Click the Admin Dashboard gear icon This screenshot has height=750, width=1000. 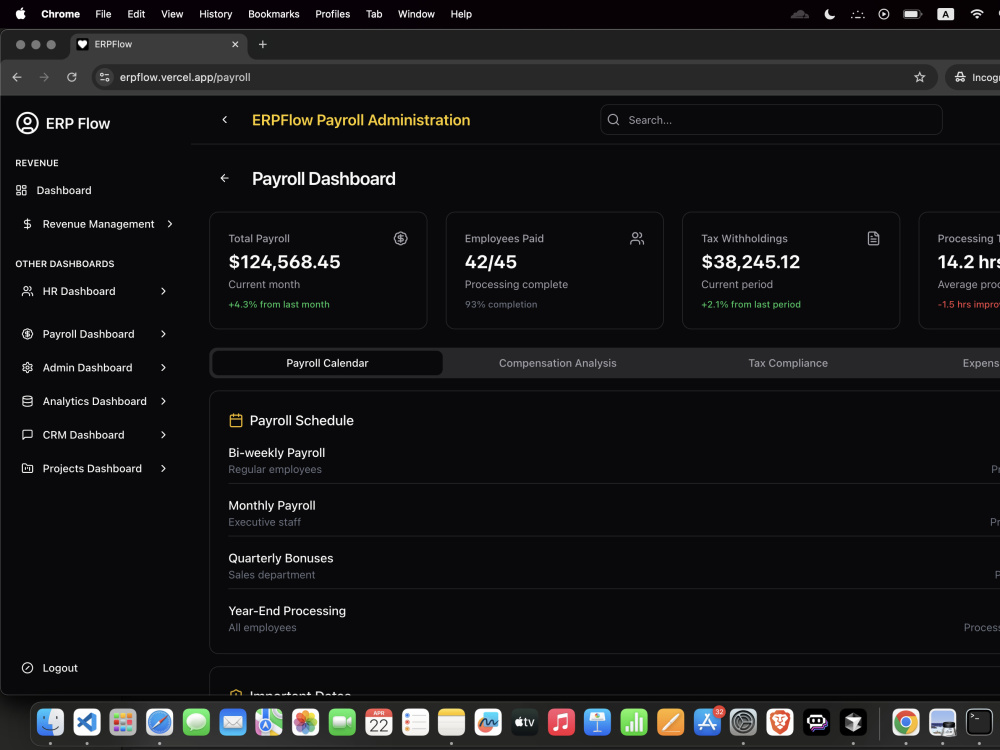[x=27, y=367]
